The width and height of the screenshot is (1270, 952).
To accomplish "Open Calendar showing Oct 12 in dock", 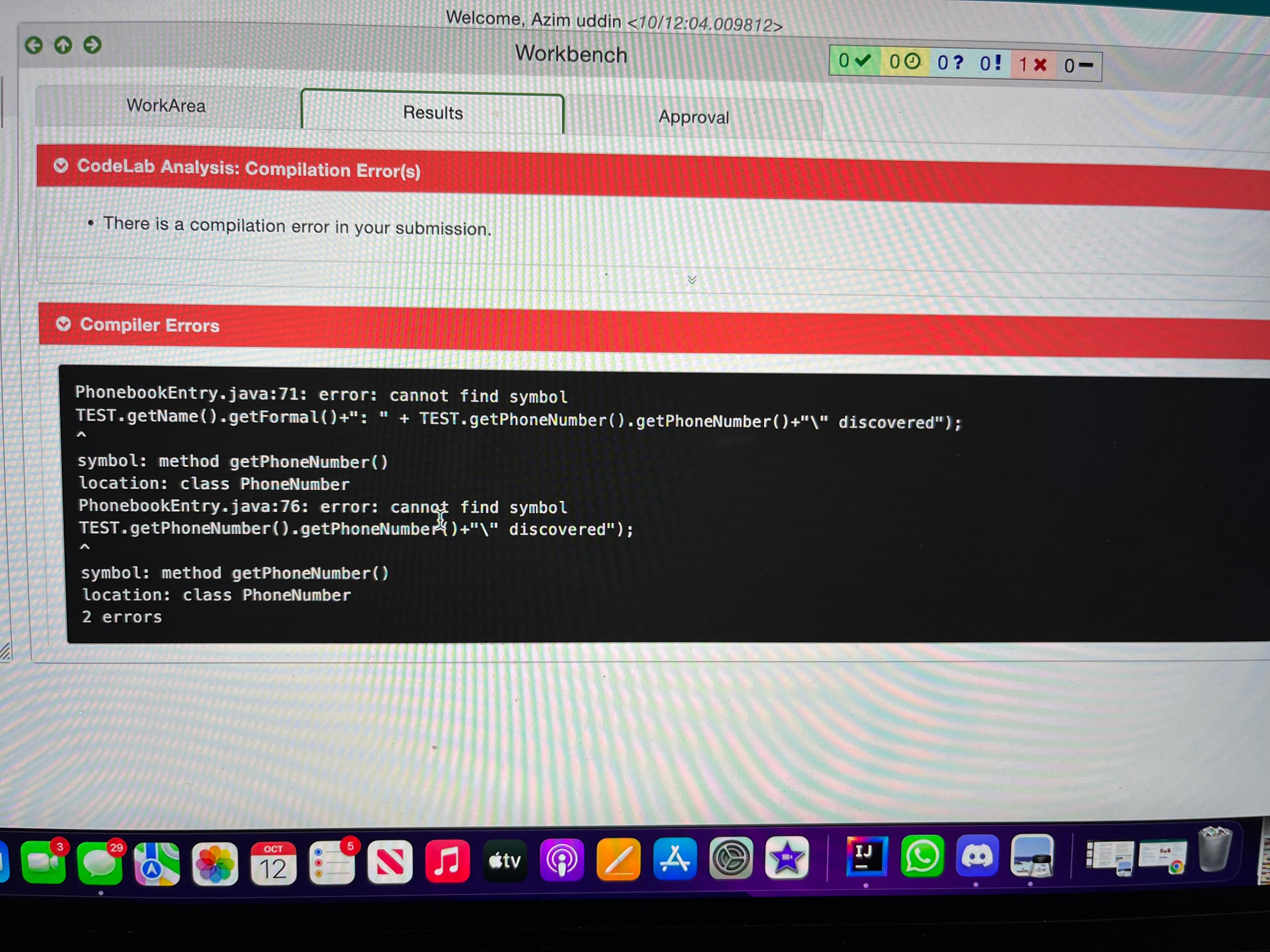I will 273,864.
